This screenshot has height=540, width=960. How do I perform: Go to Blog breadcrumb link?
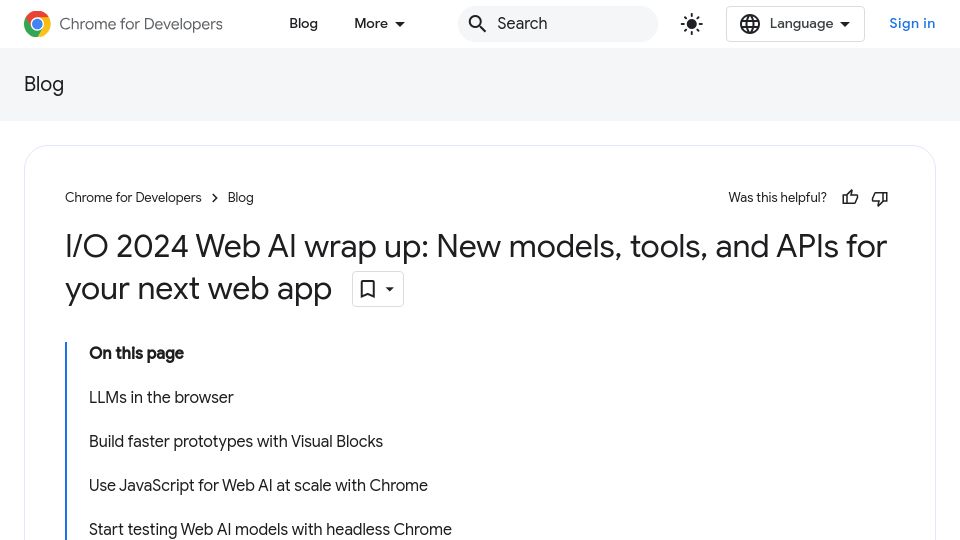click(x=241, y=198)
